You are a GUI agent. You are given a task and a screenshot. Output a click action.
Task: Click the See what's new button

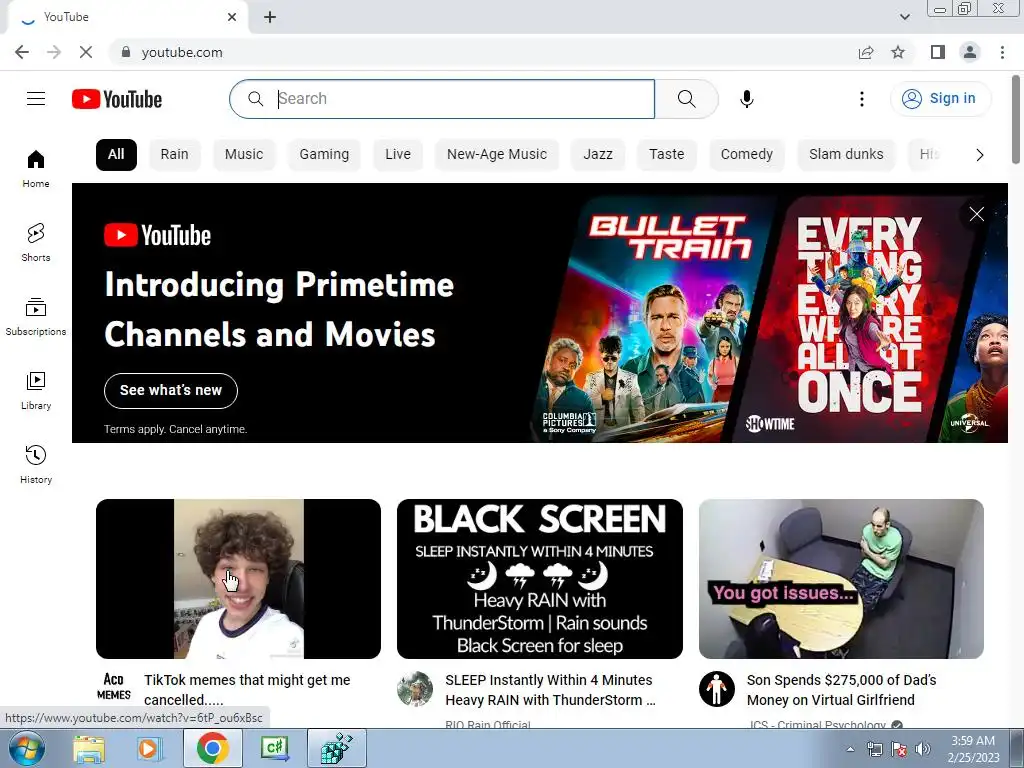pyautogui.click(x=170, y=391)
